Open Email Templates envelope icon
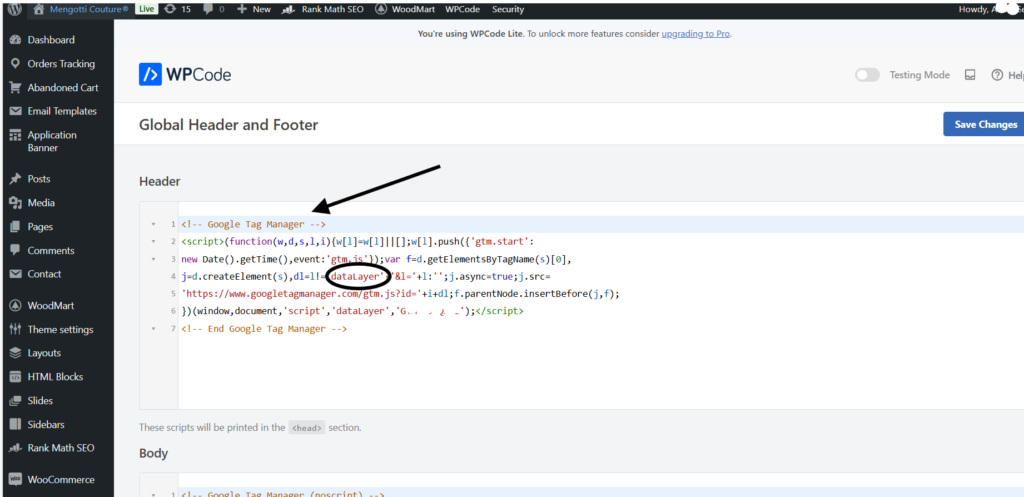Viewport: 1024px width, 497px height. coord(16,111)
